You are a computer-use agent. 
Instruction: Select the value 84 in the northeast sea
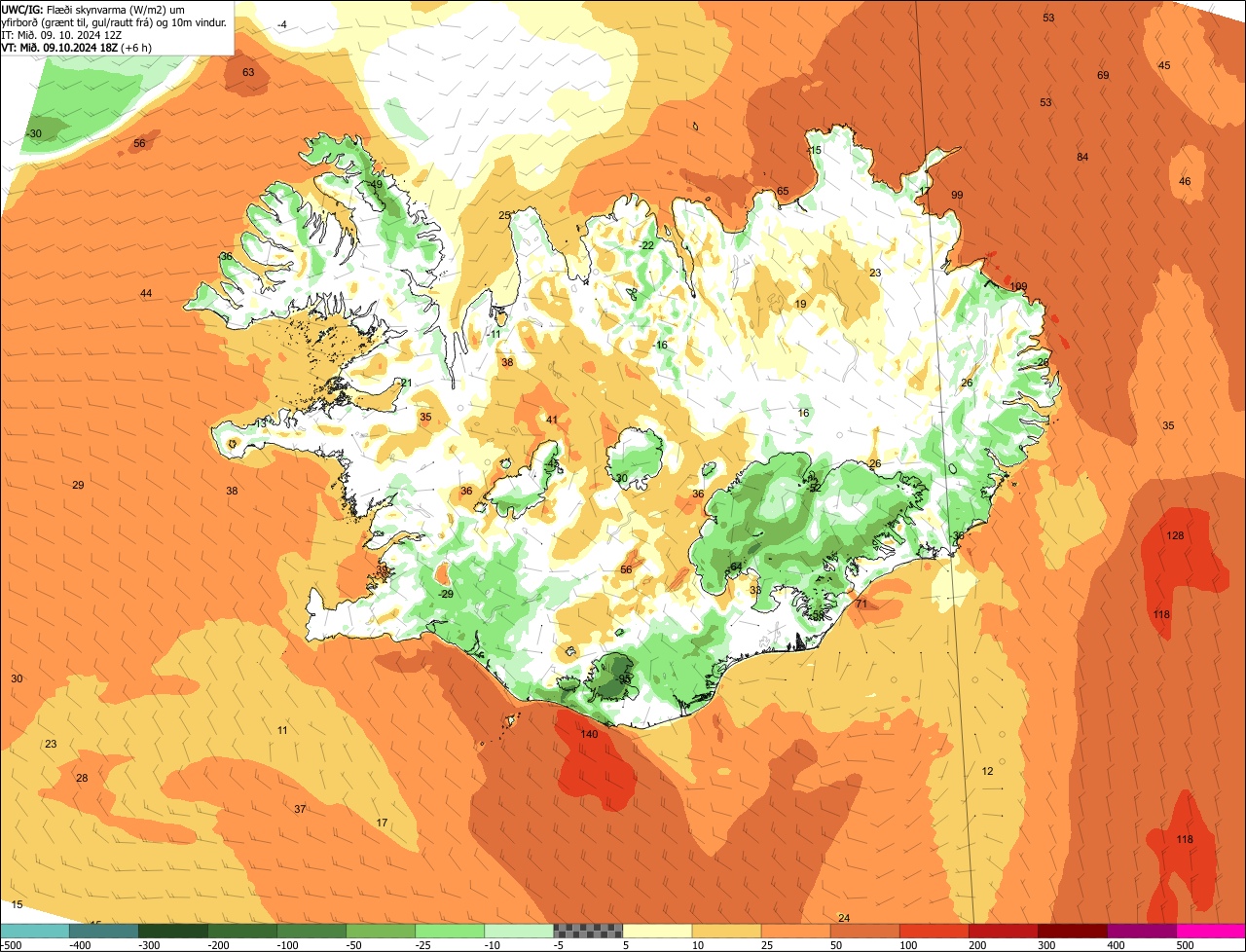click(x=1082, y=157)
